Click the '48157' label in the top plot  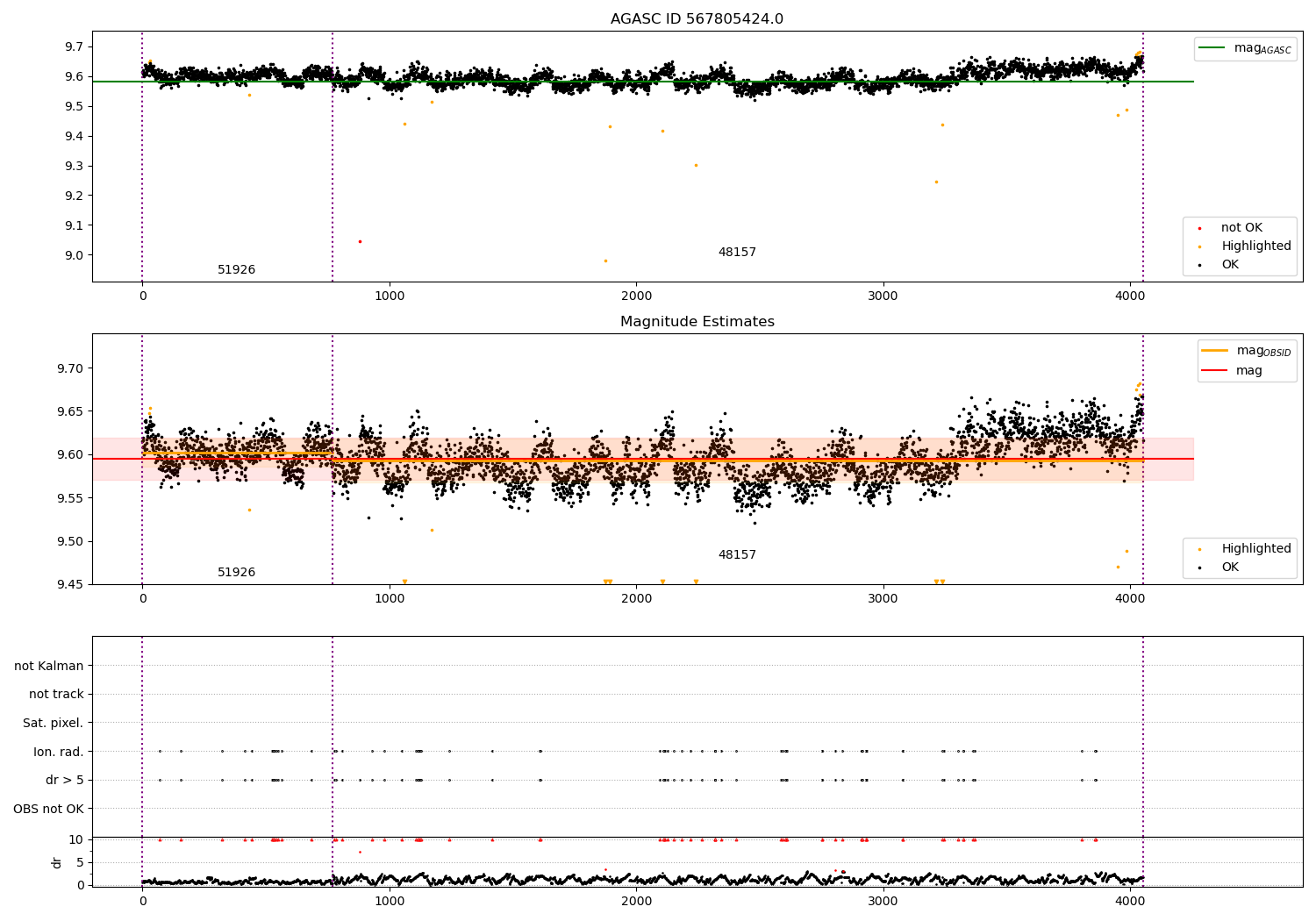point(737,253)
